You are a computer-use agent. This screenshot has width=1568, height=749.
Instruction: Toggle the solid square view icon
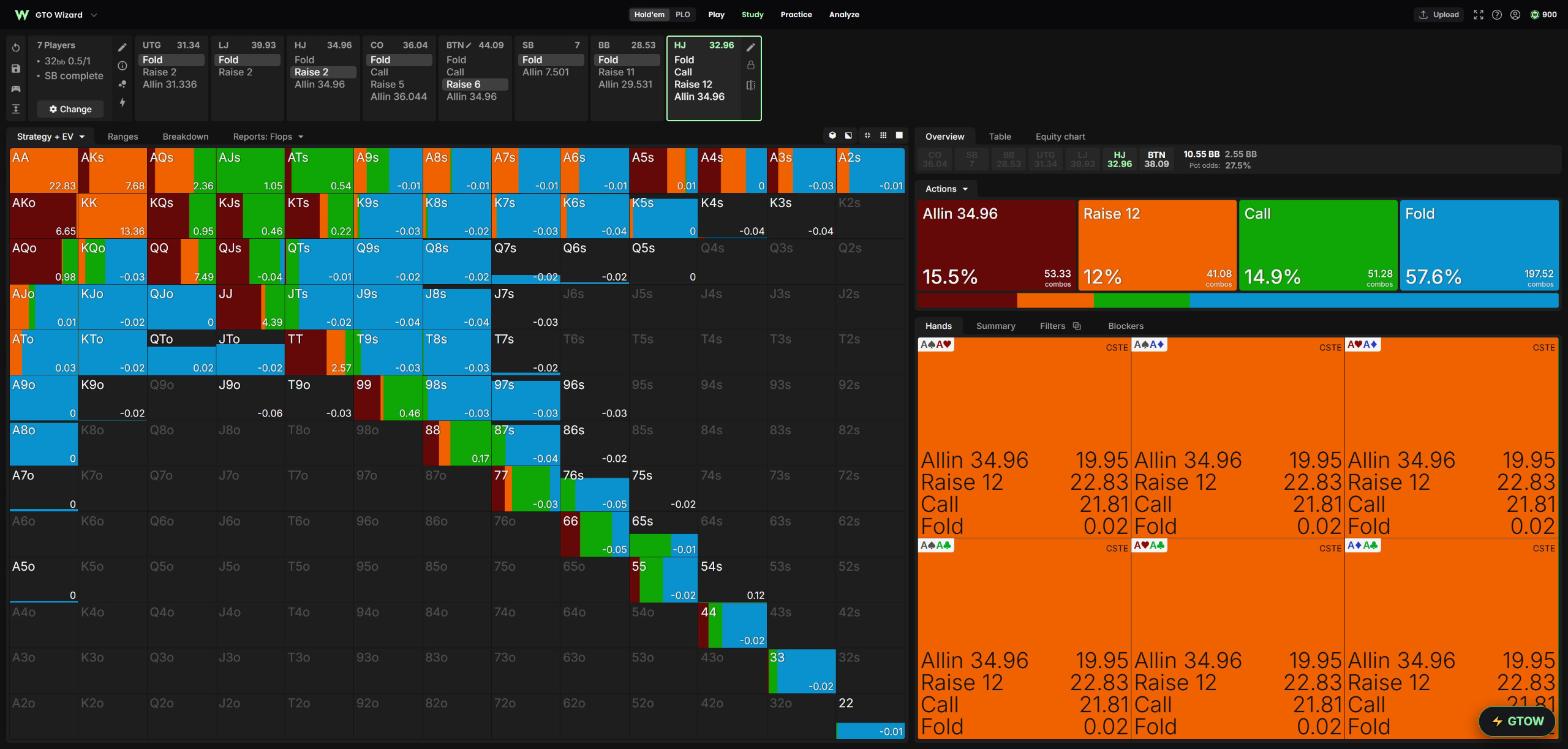[899, 136]
